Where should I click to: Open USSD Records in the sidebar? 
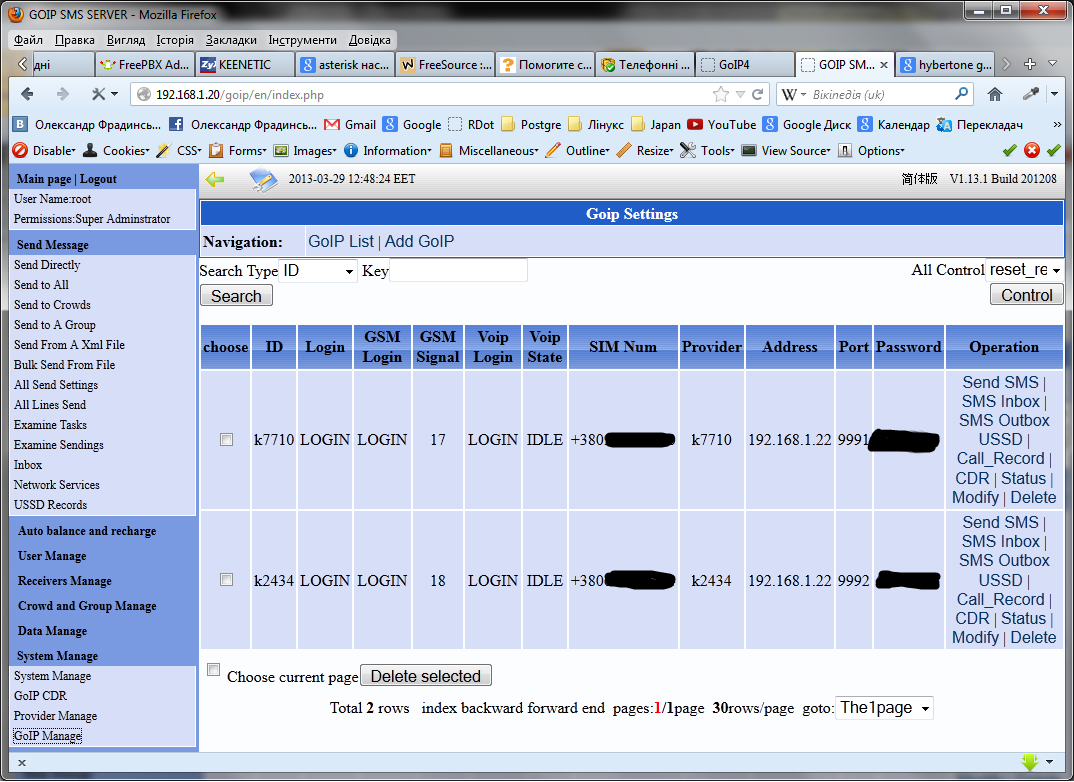tap(50, 505)
